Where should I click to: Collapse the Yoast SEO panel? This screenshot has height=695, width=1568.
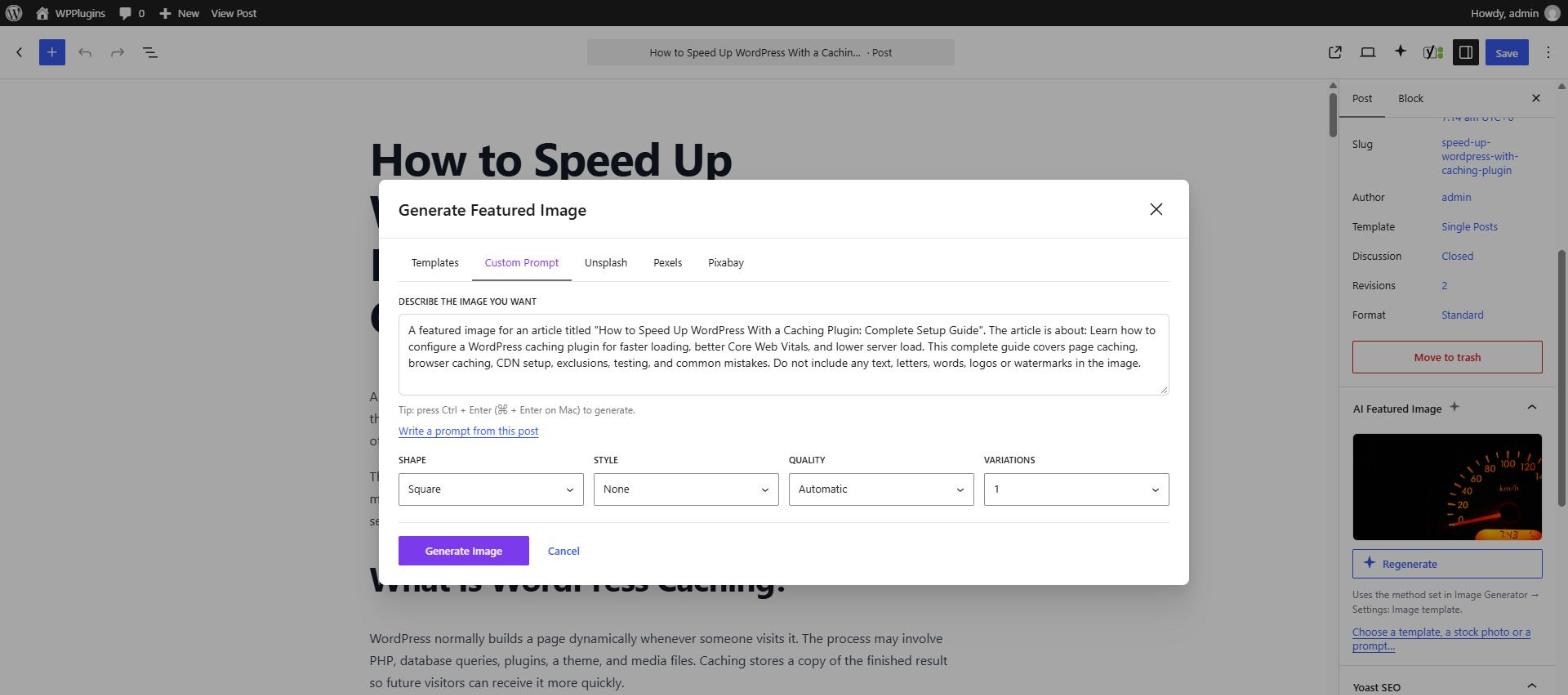point(1531,686)
